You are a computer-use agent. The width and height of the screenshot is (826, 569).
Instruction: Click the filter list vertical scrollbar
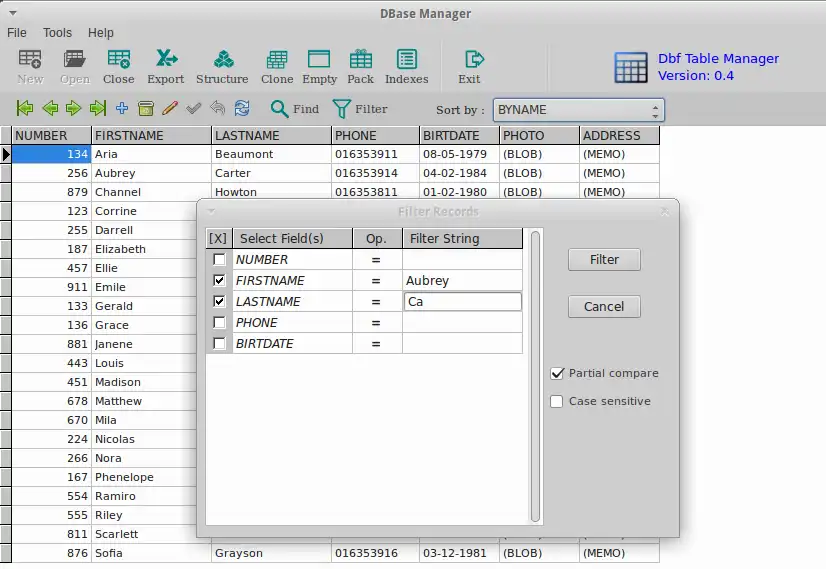pyautogui.click(x=535, y=376)
